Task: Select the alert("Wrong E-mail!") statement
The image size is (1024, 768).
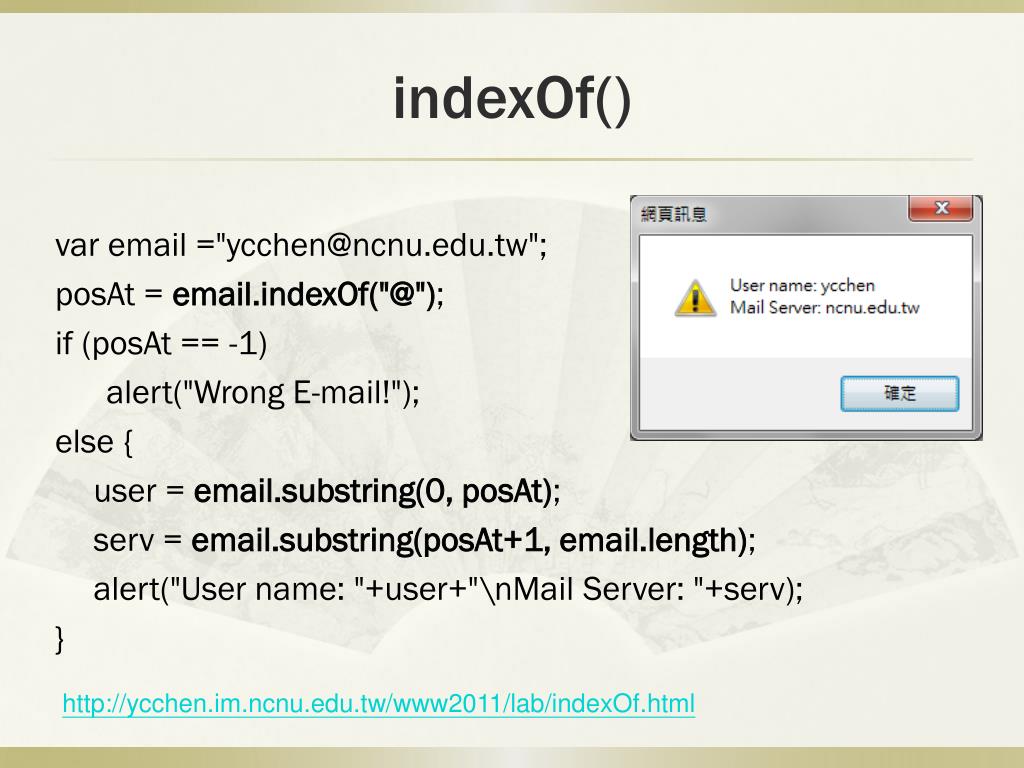Action: [x=263, y=392]
